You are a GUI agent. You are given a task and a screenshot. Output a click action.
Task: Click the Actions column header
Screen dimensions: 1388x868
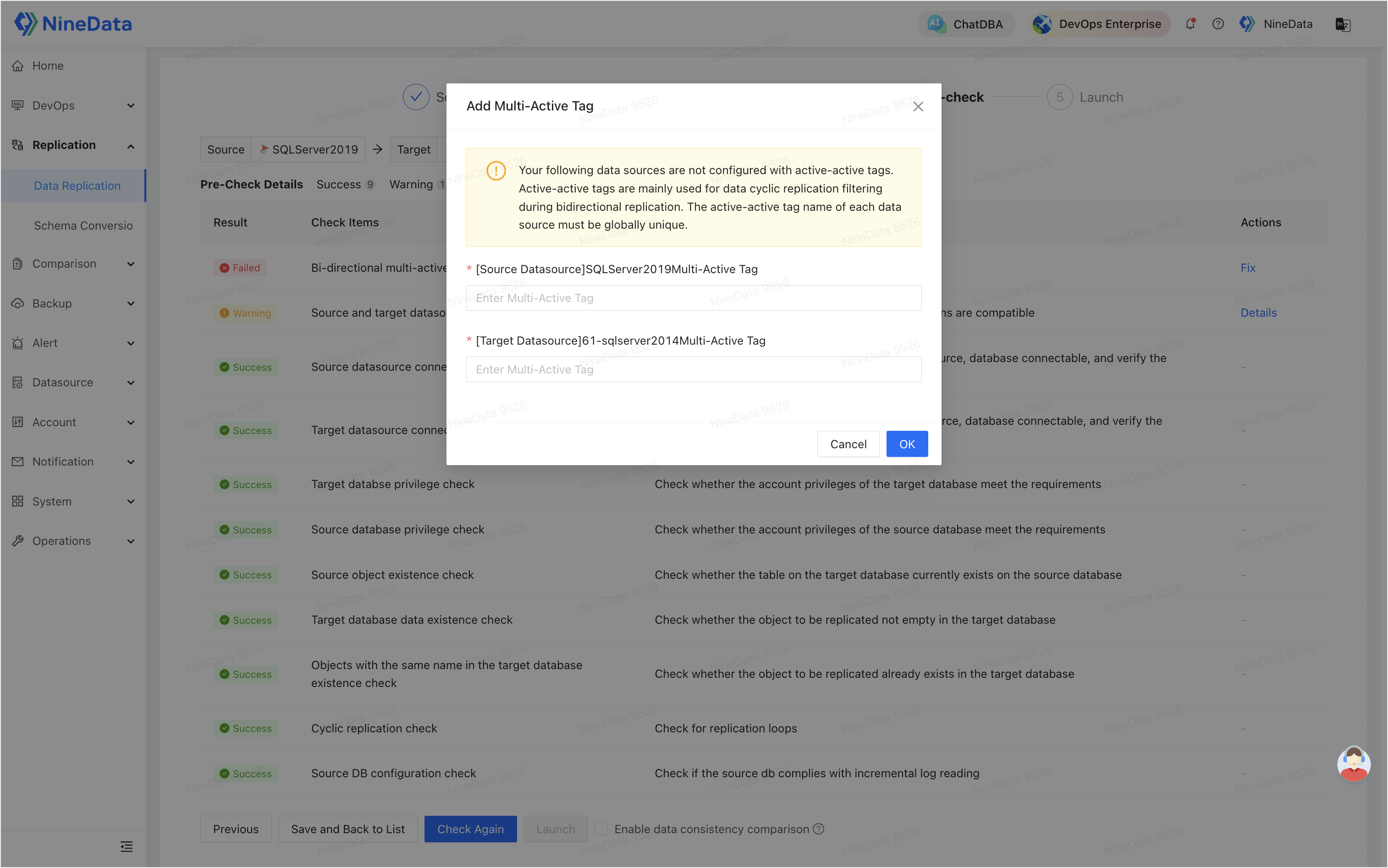1261,222
